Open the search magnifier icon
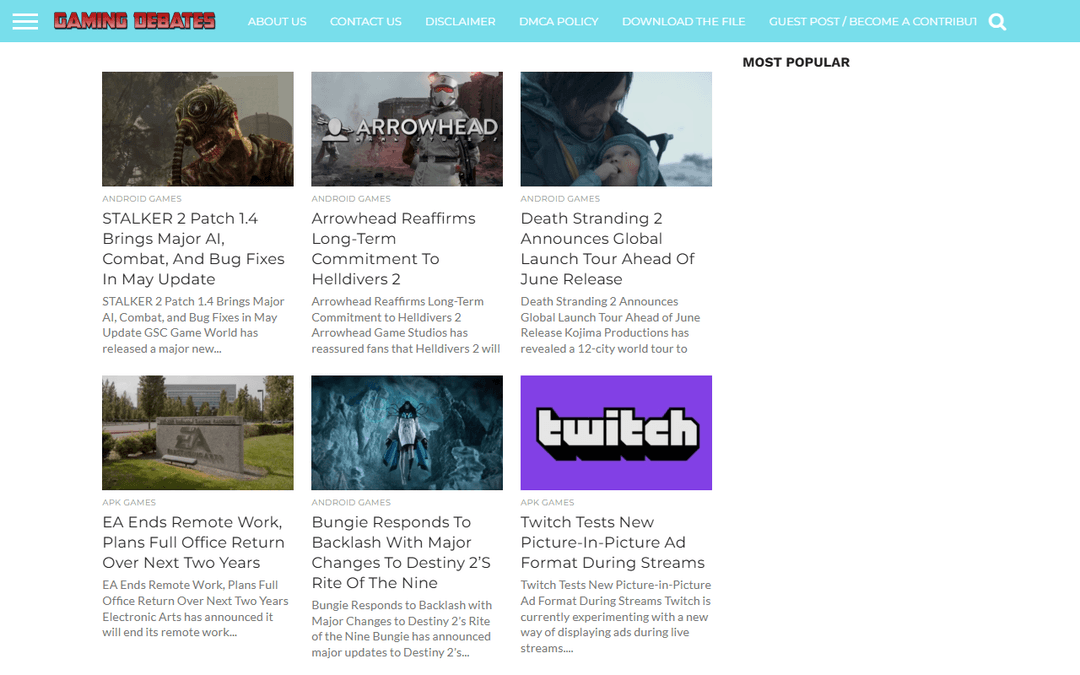Screen dimensions: 1080x675 pos(997,22)
